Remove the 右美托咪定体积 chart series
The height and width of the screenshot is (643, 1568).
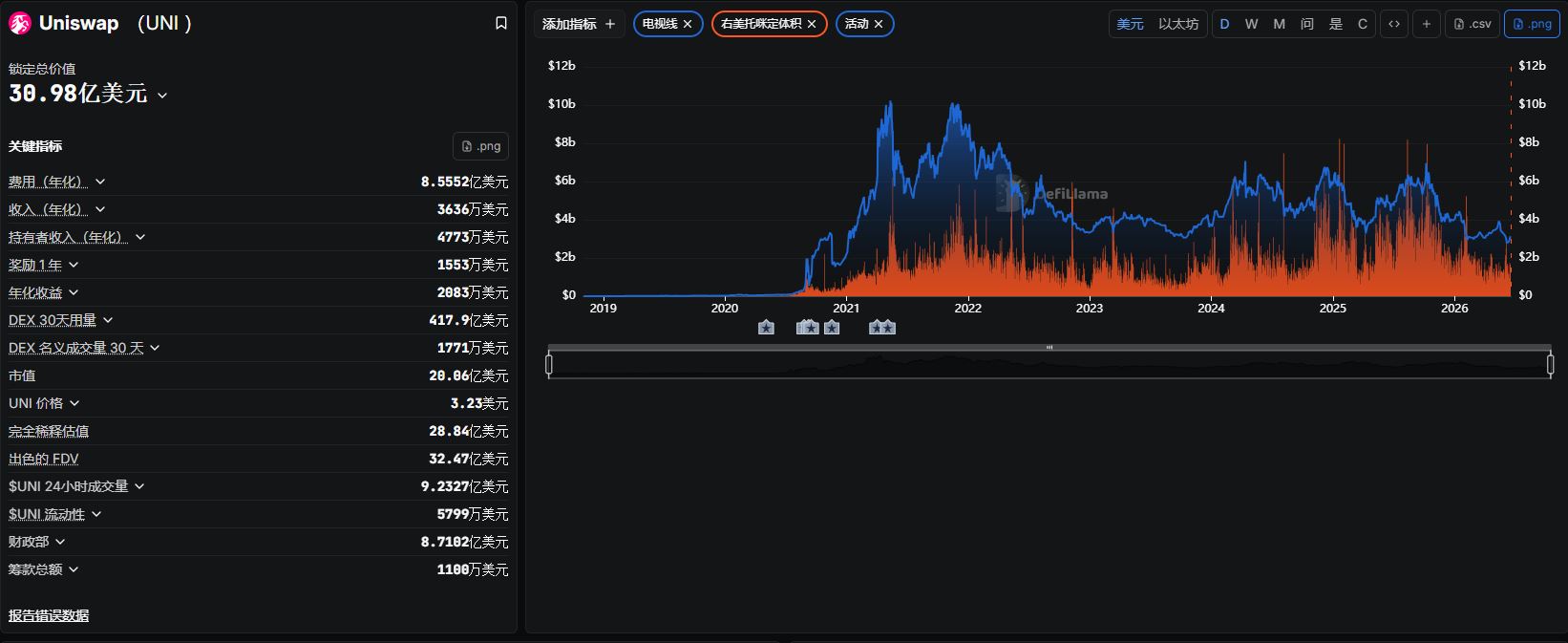pos(812,24)
